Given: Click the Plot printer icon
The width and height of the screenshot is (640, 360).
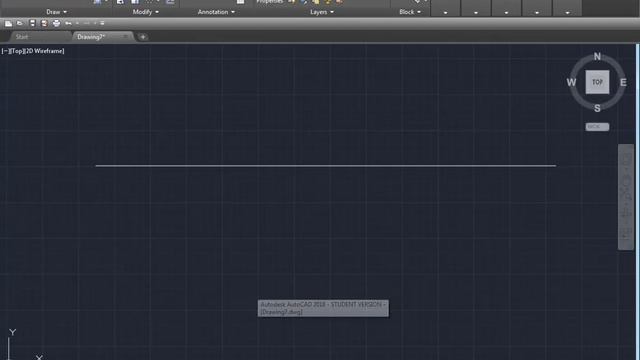Looking at the screenshot, I should (56, 23).
